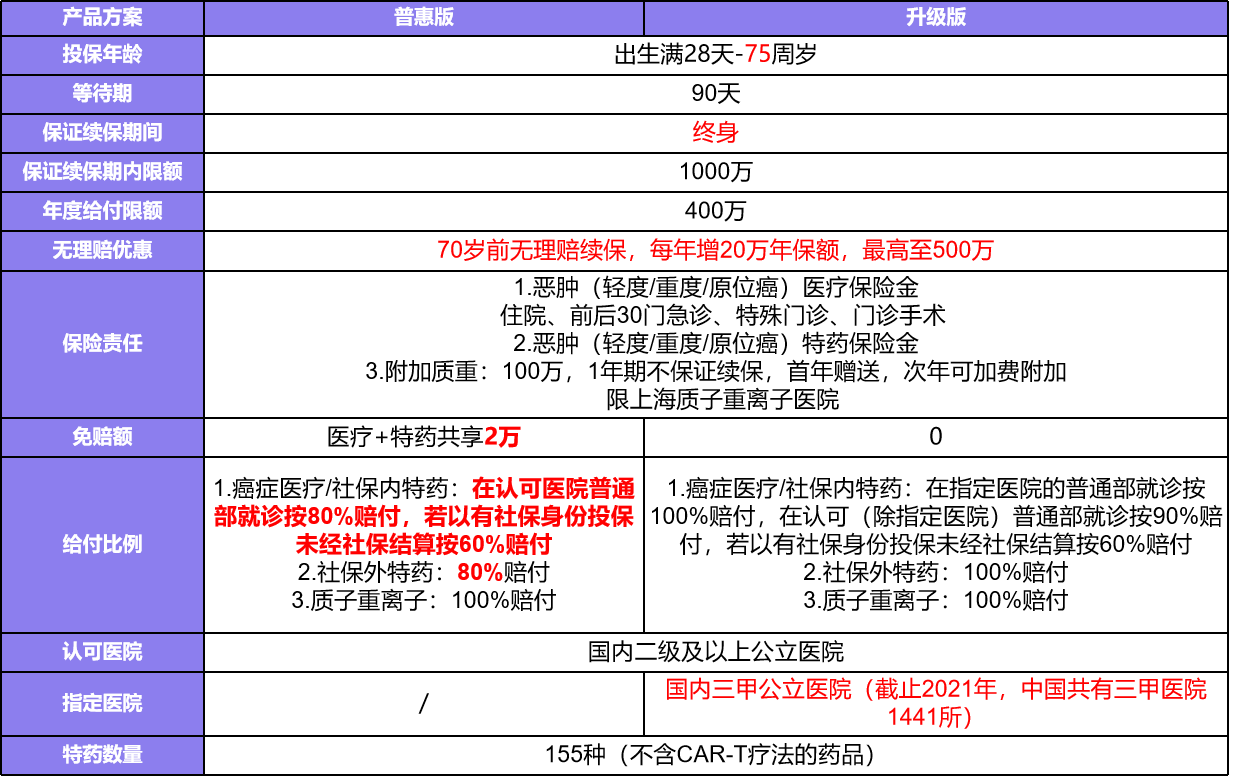Click the 90天 waiting period value
Image resolution: width=1239 pixels, height=777 pixels.
(x=715, y=94)
